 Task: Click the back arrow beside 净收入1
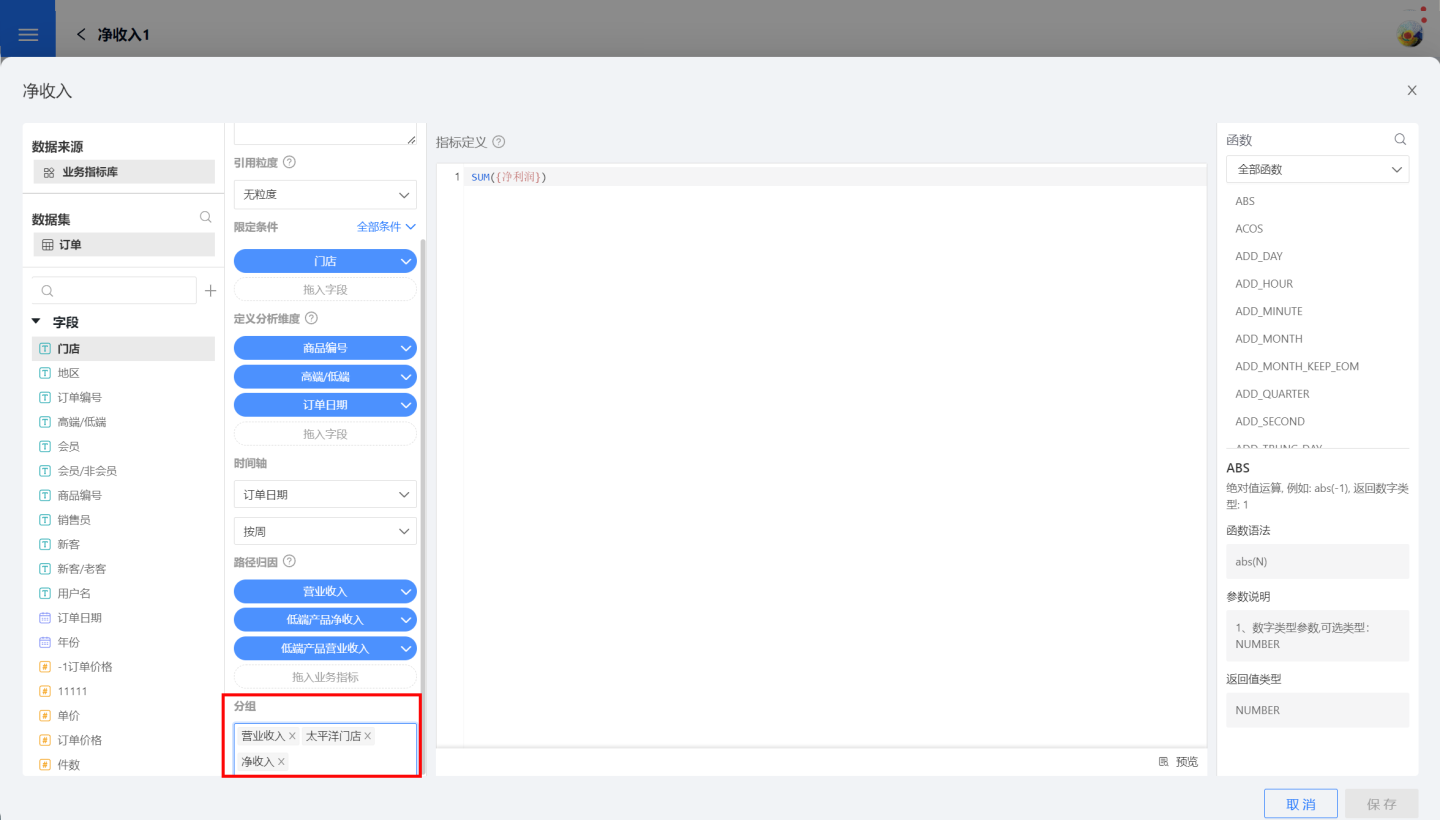[x=81, y=35]
